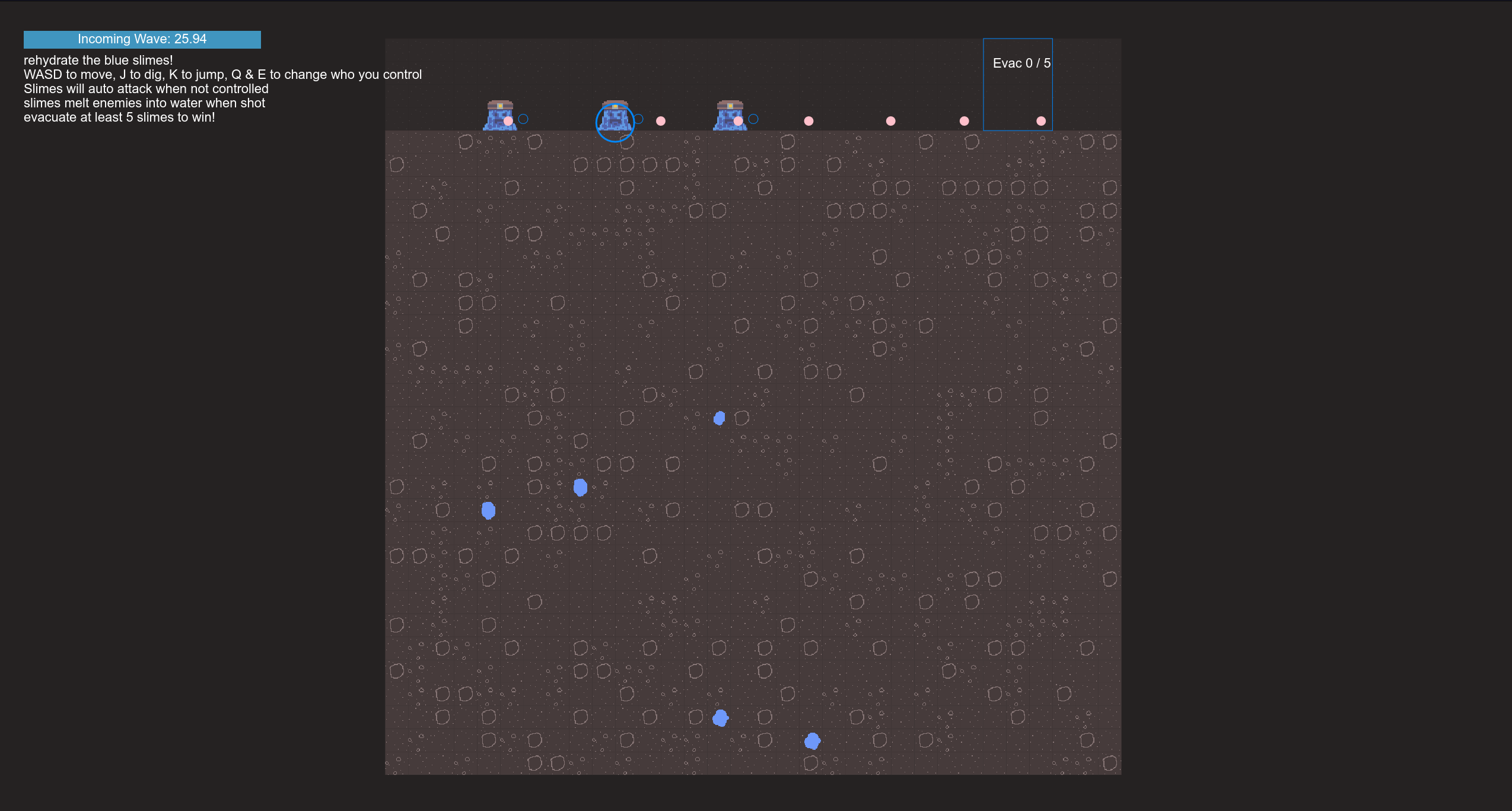Click the Evac 0 / 5 counter text
The image size is (1512, 811).
click(x=1021, y=63)
